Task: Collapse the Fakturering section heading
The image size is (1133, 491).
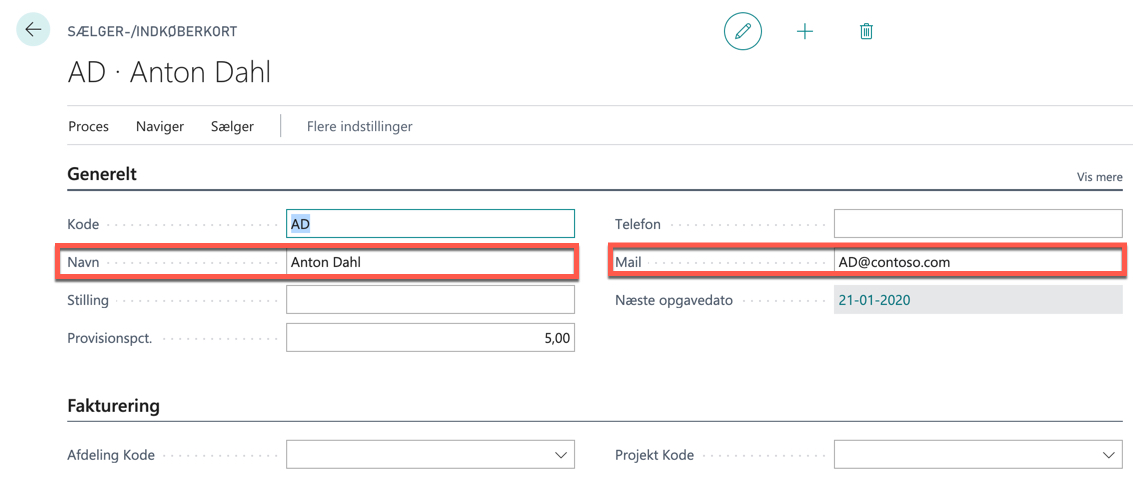Action: pos(113,406)
